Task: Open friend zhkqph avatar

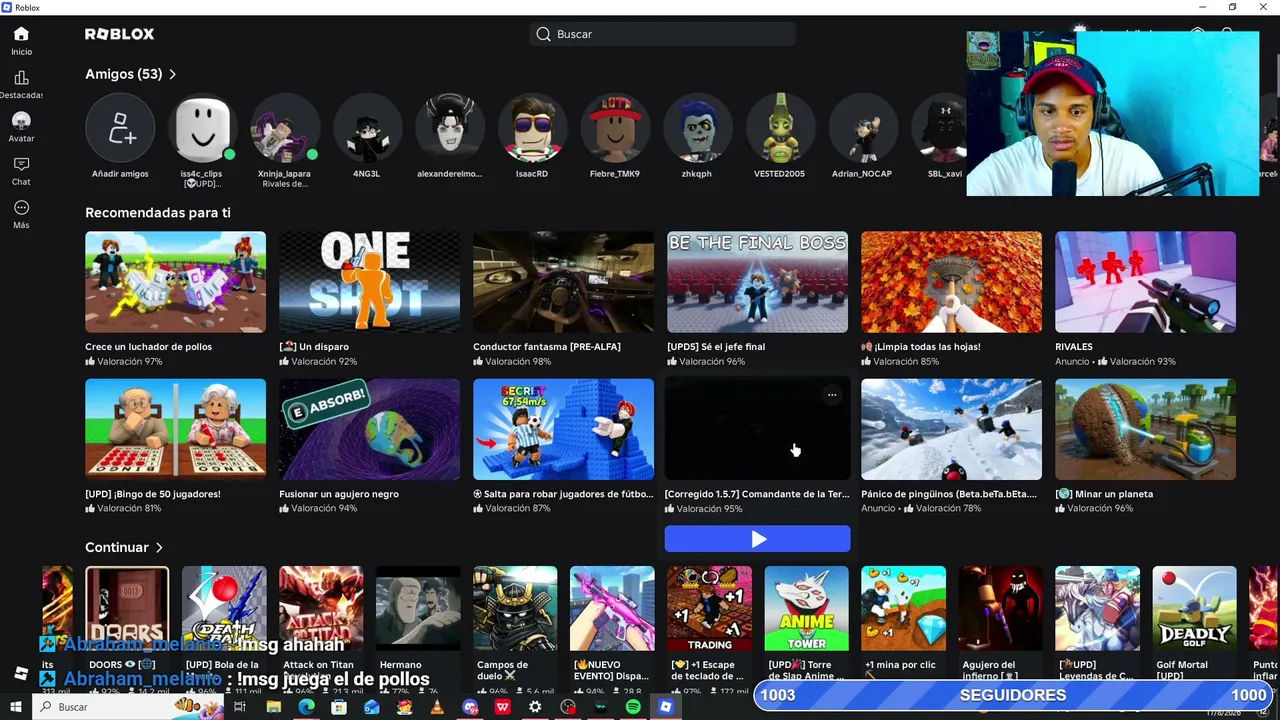Action: [698, 128]
